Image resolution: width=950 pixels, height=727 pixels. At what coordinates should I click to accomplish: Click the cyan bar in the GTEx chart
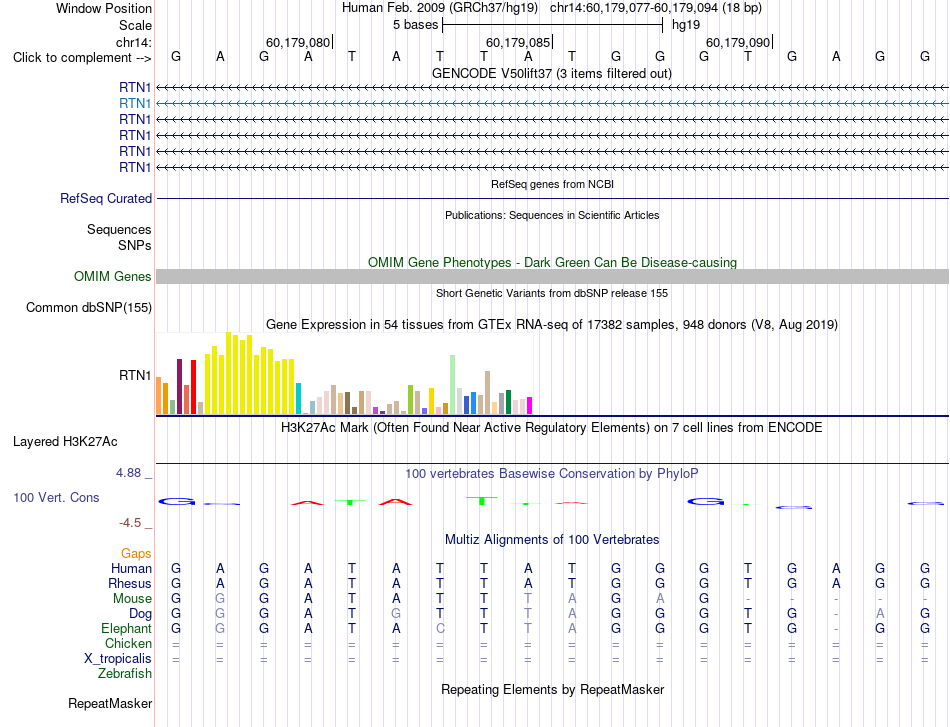click(x=299, y=399)
